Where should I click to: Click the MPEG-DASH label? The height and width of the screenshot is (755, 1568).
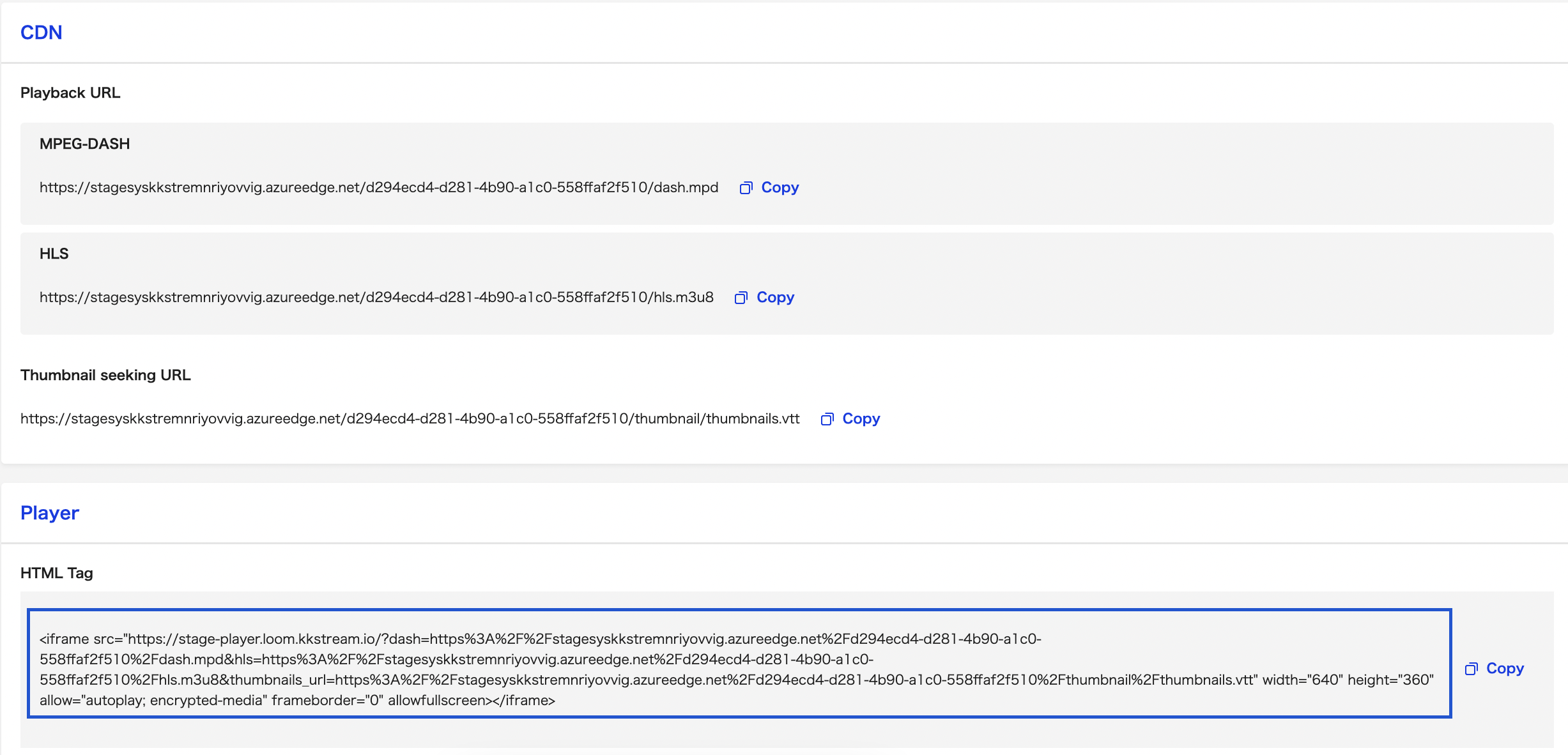(85, 144)
